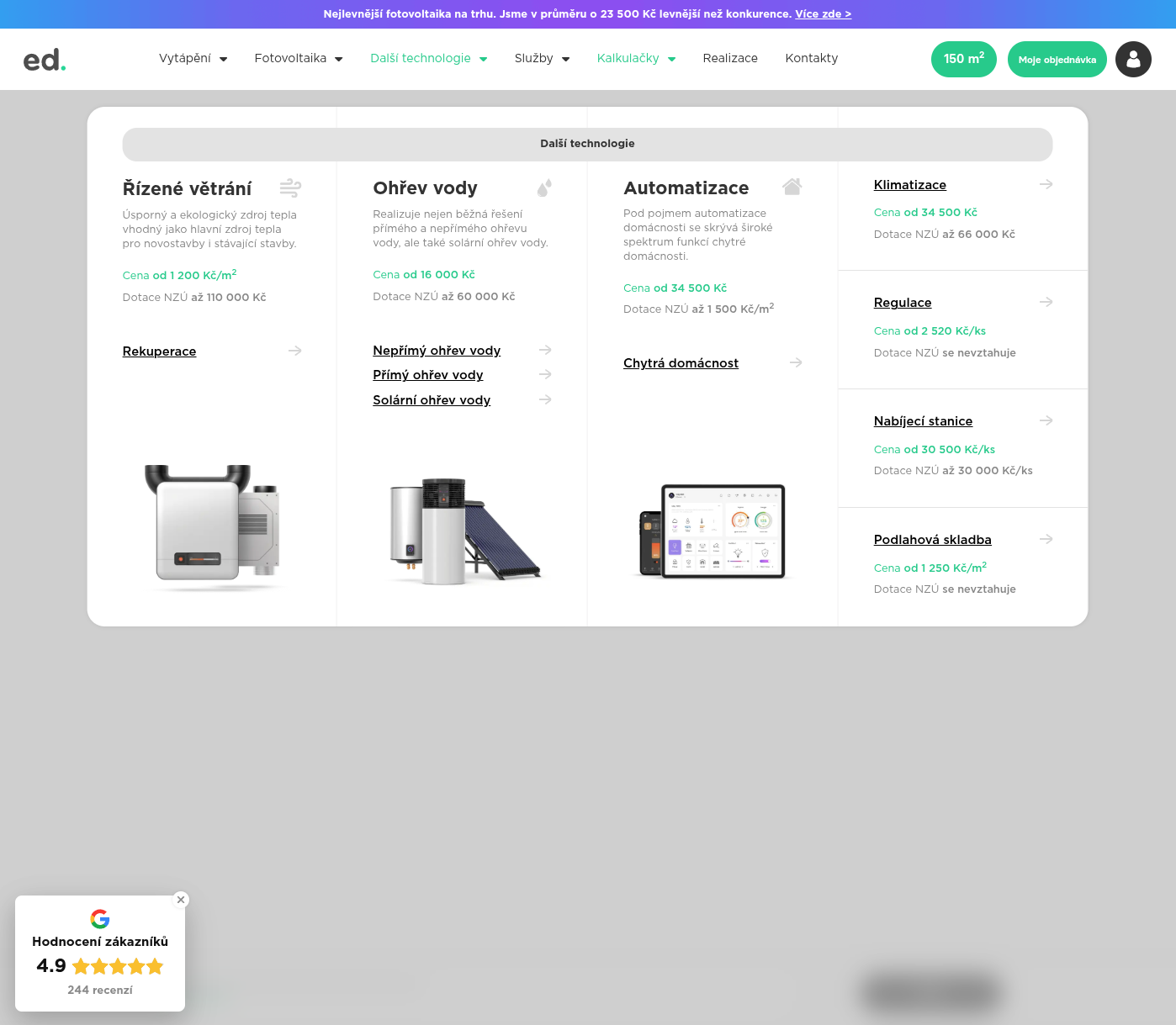The height and width of the screenshot is (1025, 1176).
Task: Expand the Vytápění dropdown menu
Action: pos(193,58)
